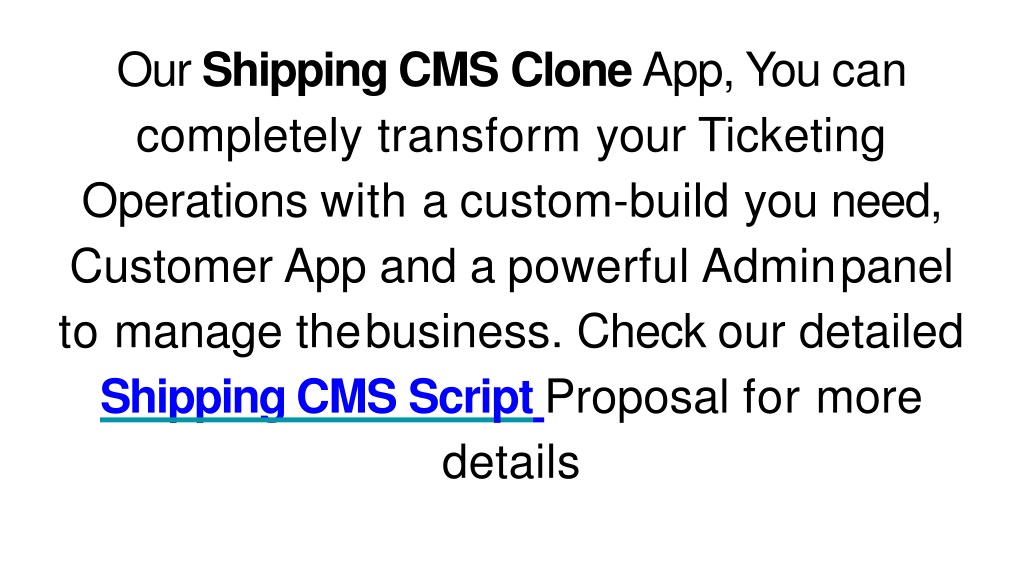The height and width of the screenshot is (576, 1024).
Task: Click the word details on last line
Action: [x=511, y=462]
